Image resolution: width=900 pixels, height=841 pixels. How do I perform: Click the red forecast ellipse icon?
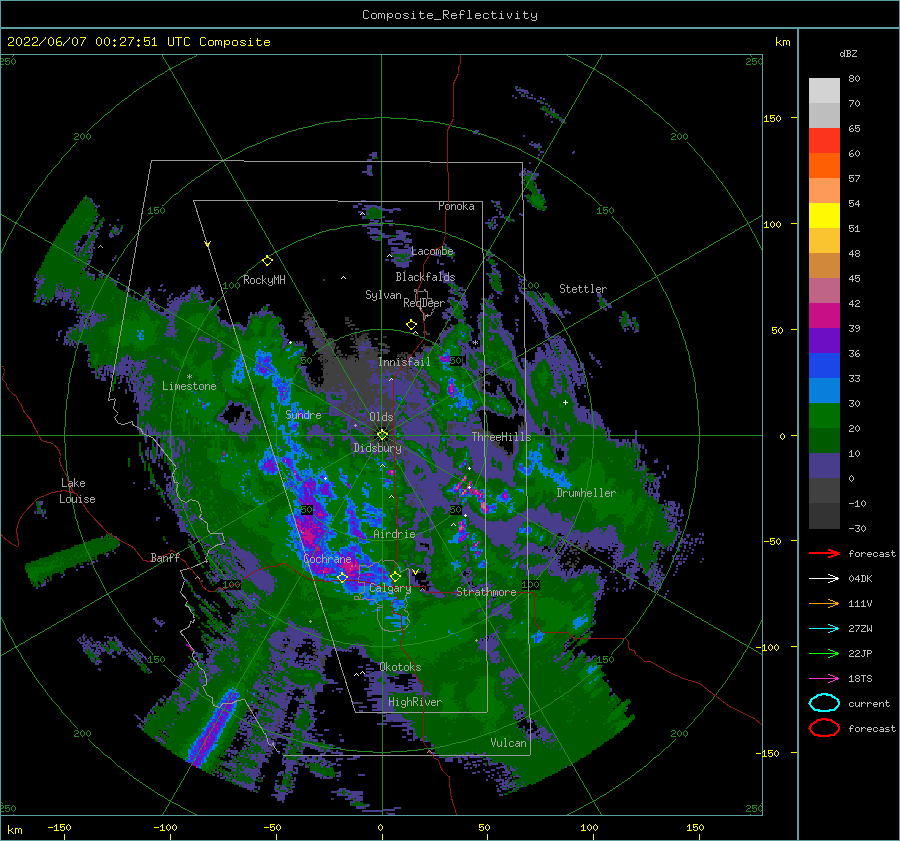tap(824, 728)
